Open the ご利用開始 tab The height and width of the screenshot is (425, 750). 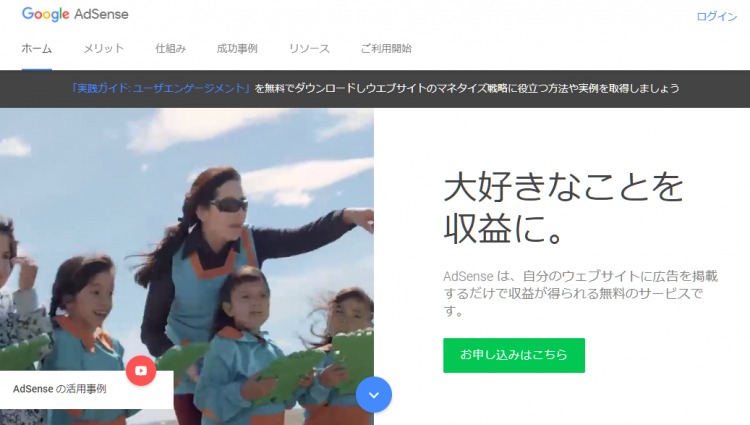[386, 49]
